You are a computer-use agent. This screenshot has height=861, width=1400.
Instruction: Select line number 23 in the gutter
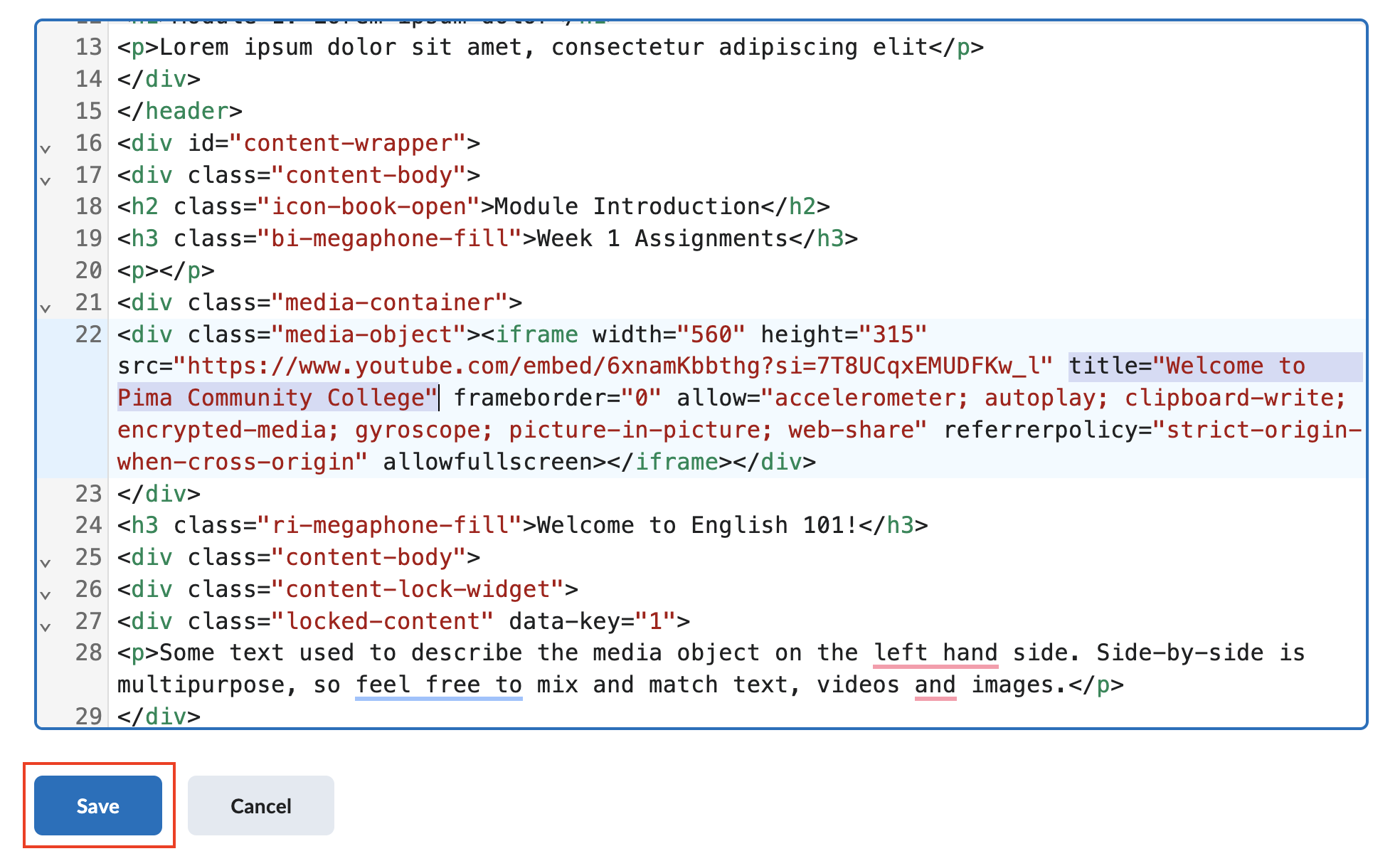(x=89, y=494)
